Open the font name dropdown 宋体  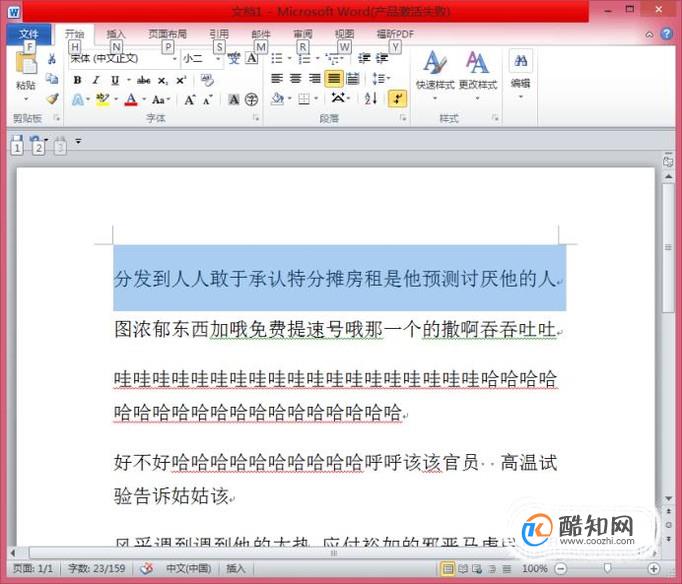[175, 58]
